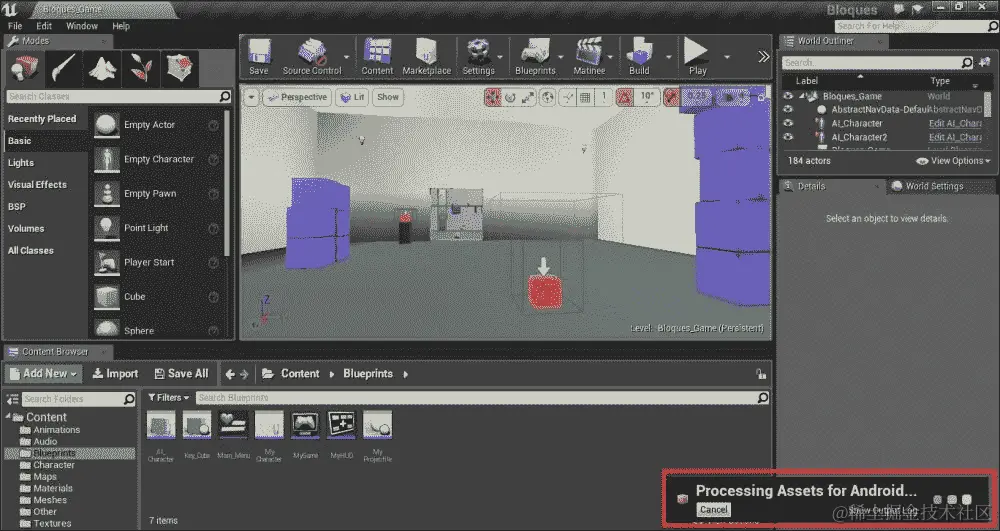
Task: Select the Landscape mode icon
Action: click(x=102, y=68)
